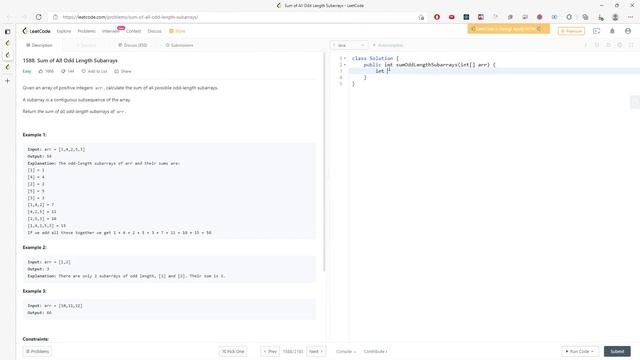Click the editor shortcuts icon
The height and width of the screenshot is (360, 640).
[597, 45]
